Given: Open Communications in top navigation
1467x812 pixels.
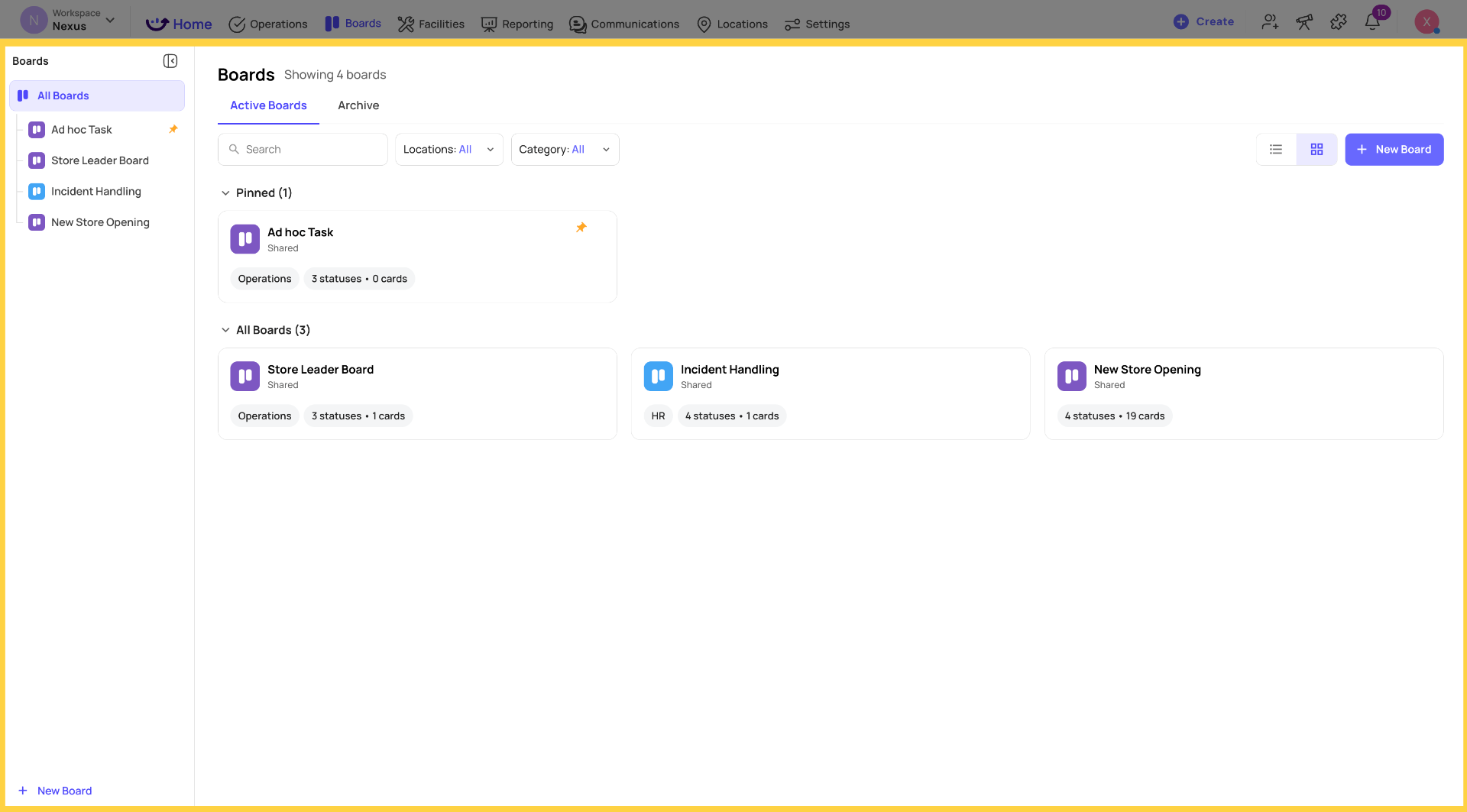Looking at the screenshot, I should coord(624,24).
